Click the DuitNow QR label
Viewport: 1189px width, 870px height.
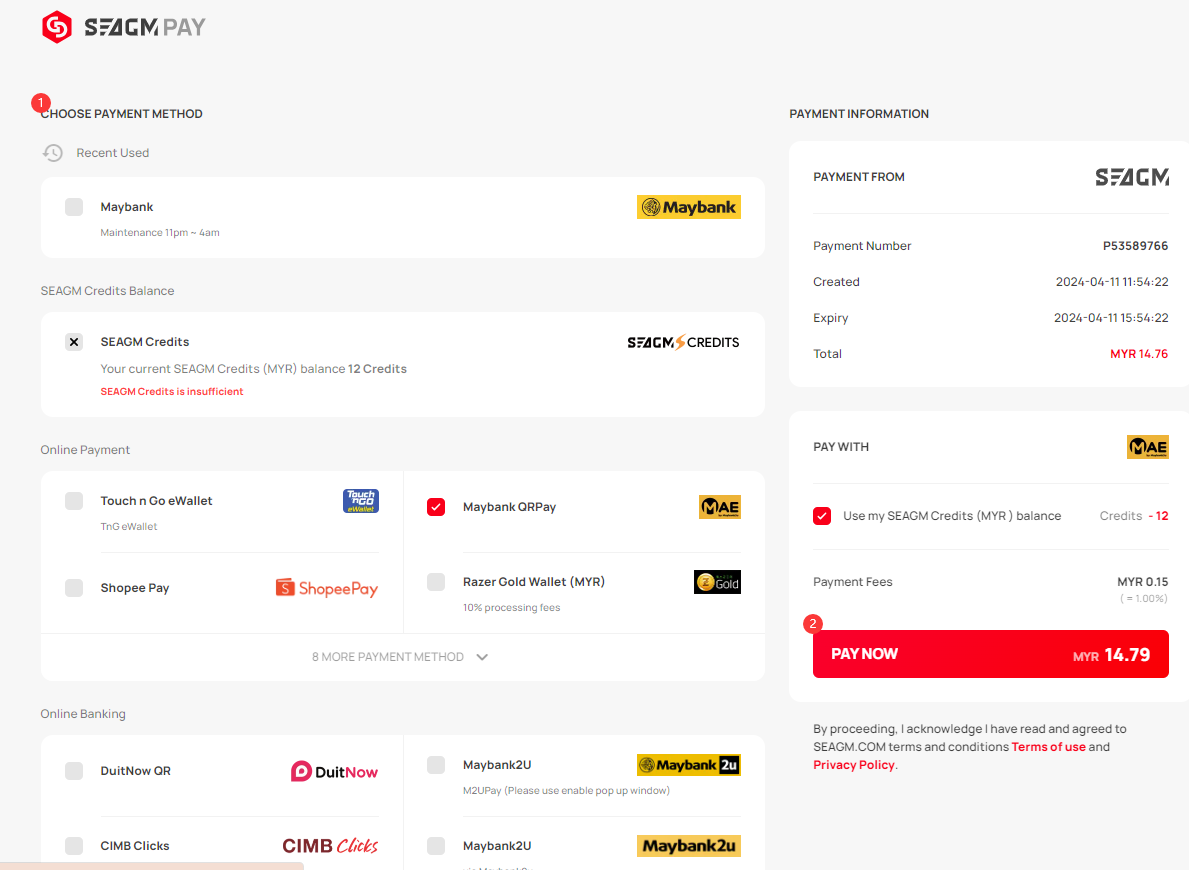pos(136,771)
